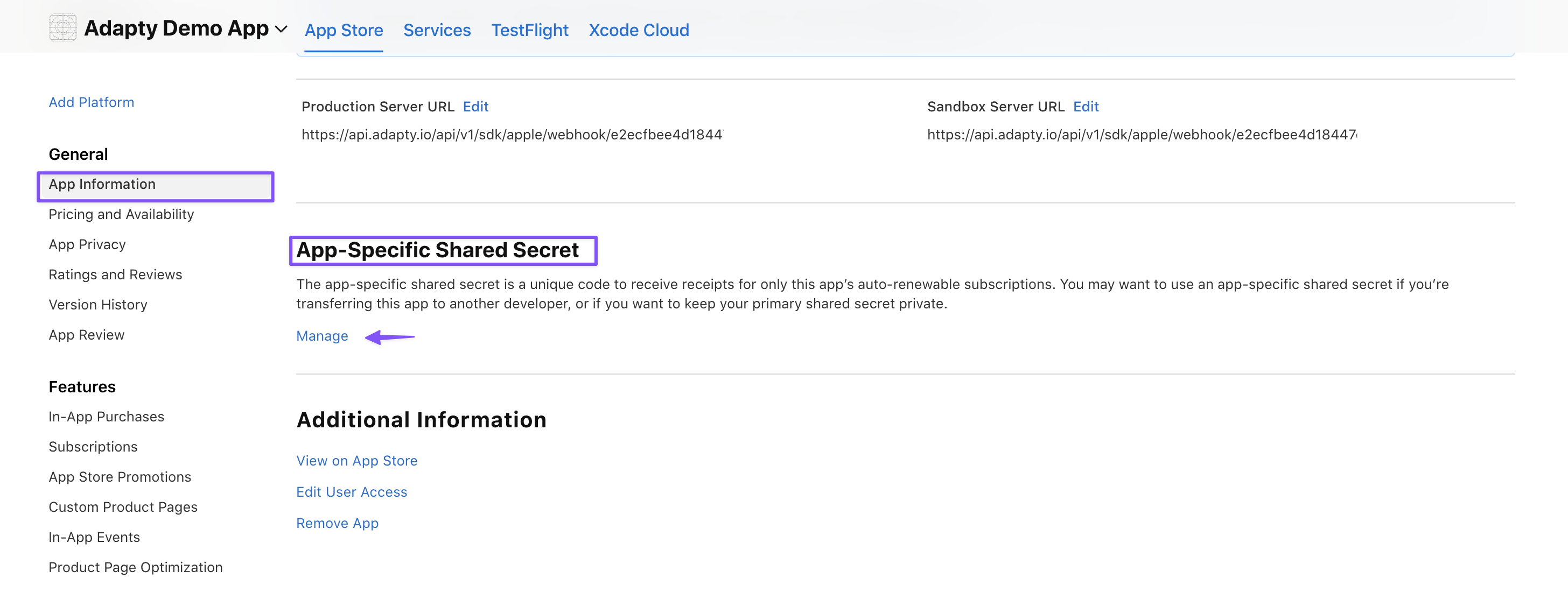Click View on App Store link
This screenshot has height=606, width=1568.
pyautogui.click(x=356, y=461)
